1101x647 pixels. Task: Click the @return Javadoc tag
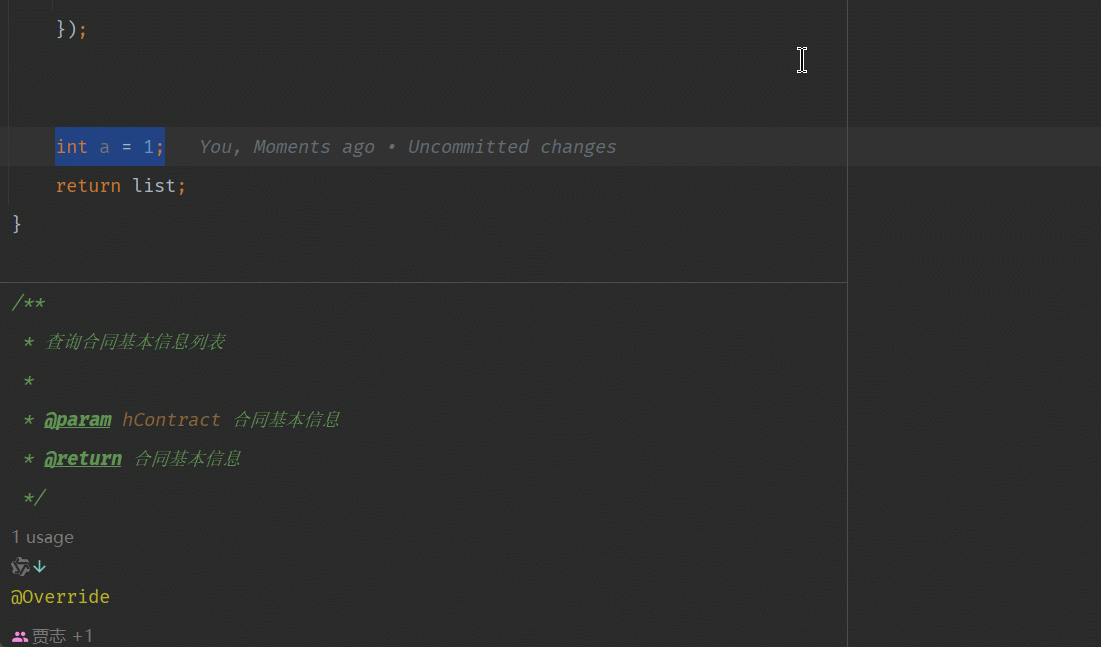point(82,459)
